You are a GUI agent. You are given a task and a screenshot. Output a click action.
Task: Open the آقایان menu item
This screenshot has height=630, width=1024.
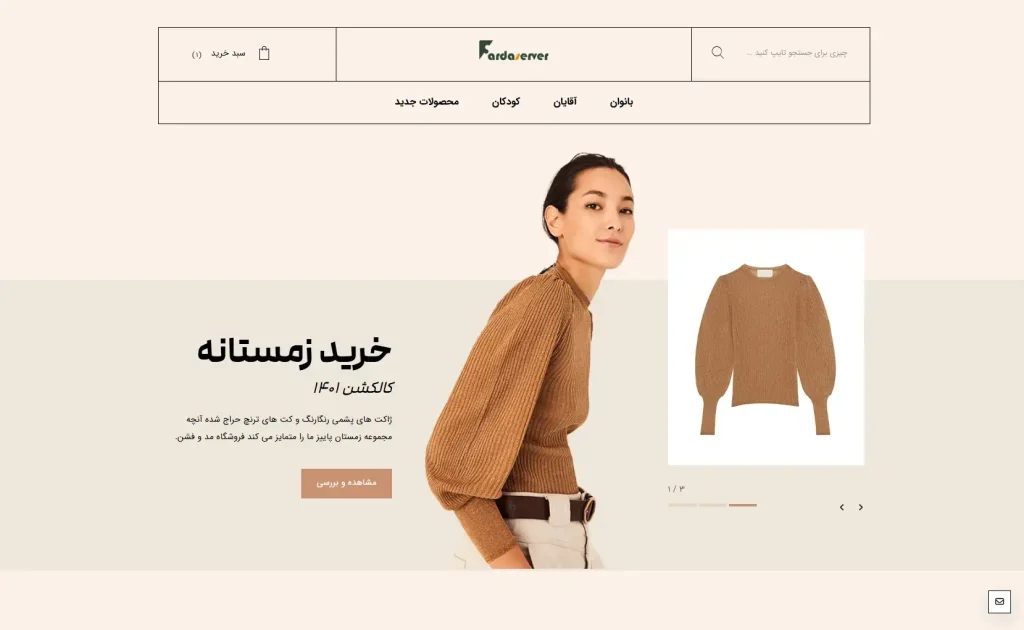[x=565, y=102]
